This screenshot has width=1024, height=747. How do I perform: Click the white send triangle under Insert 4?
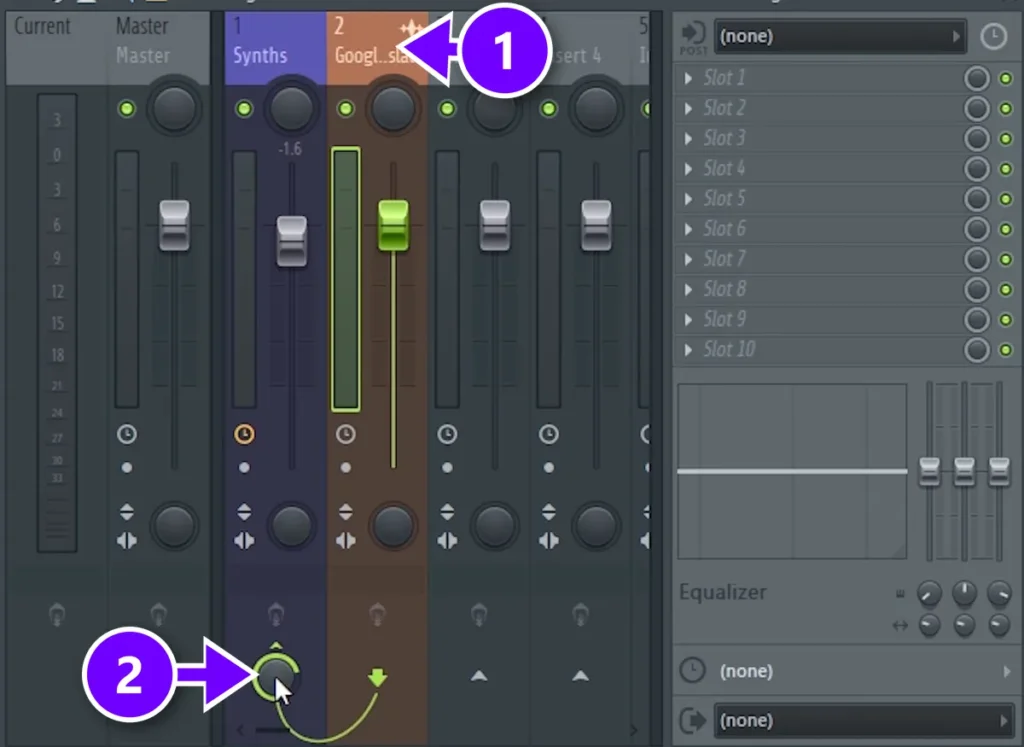580,676
